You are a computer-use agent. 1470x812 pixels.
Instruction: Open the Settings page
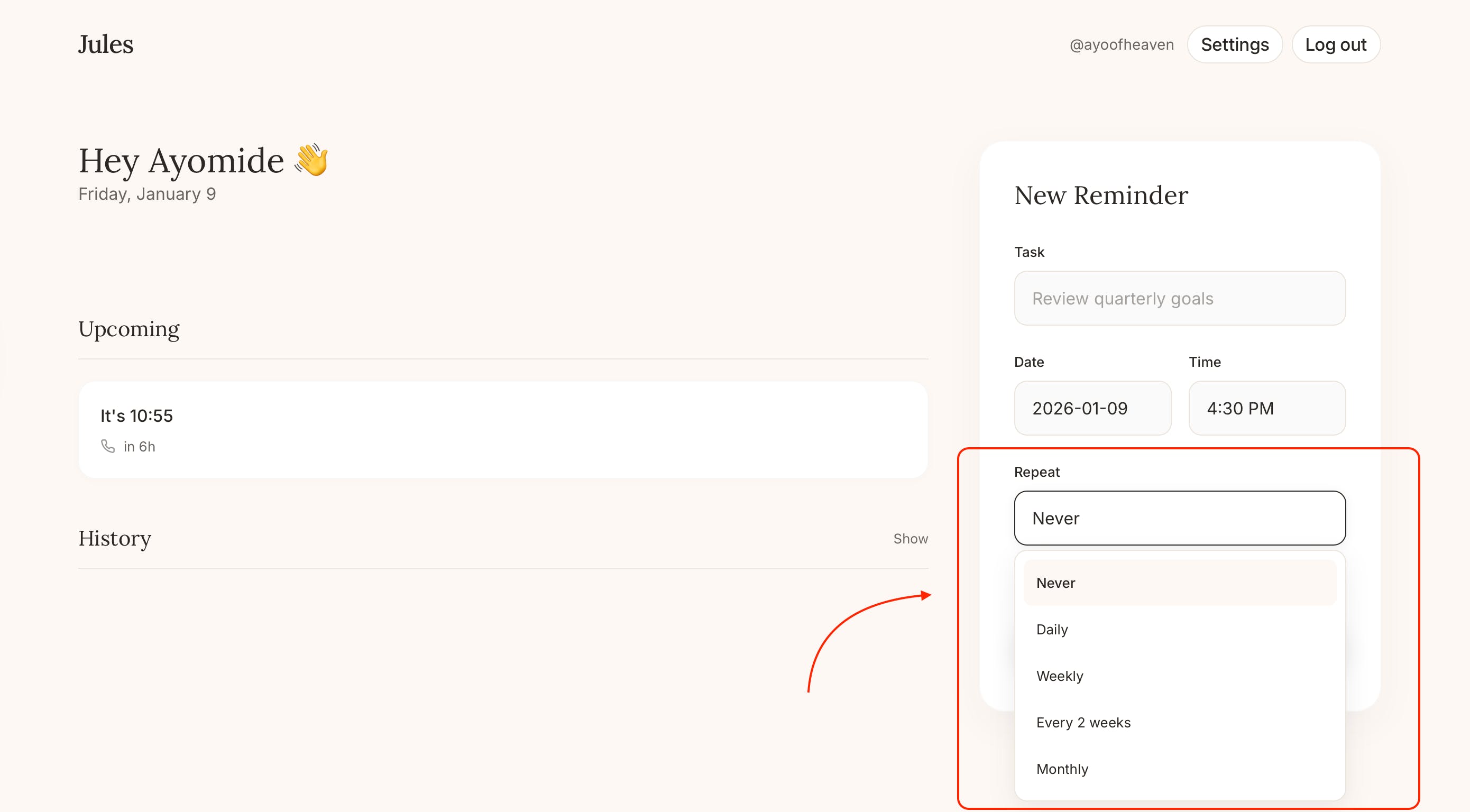click(1234, 44)
